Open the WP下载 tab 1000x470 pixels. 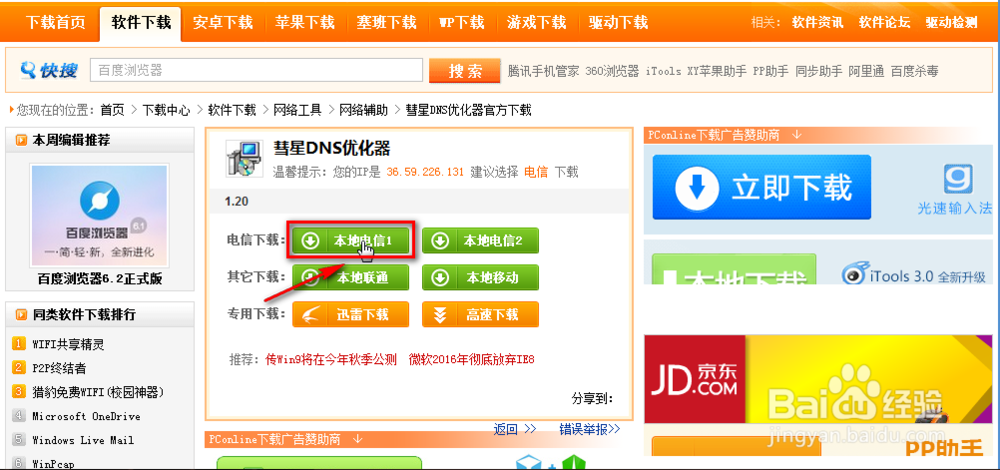[462, 23]
